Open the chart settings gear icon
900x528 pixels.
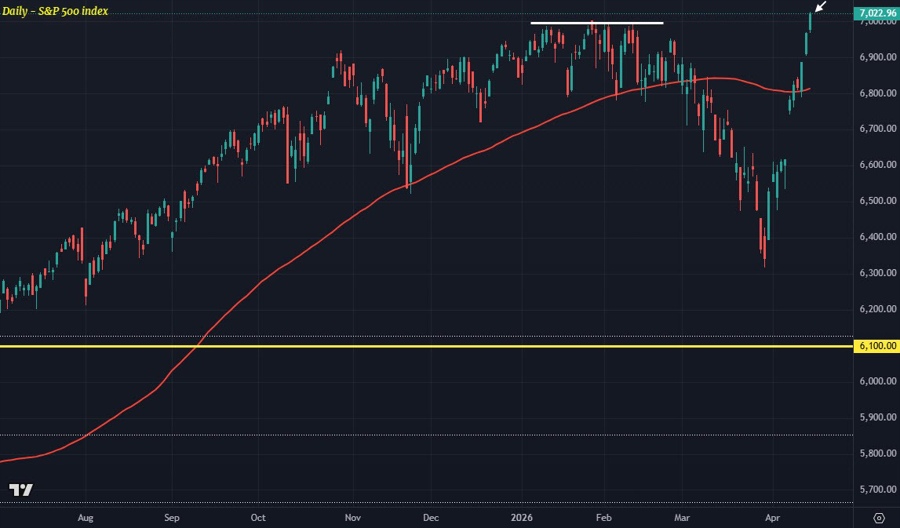[x=878, y=518]
